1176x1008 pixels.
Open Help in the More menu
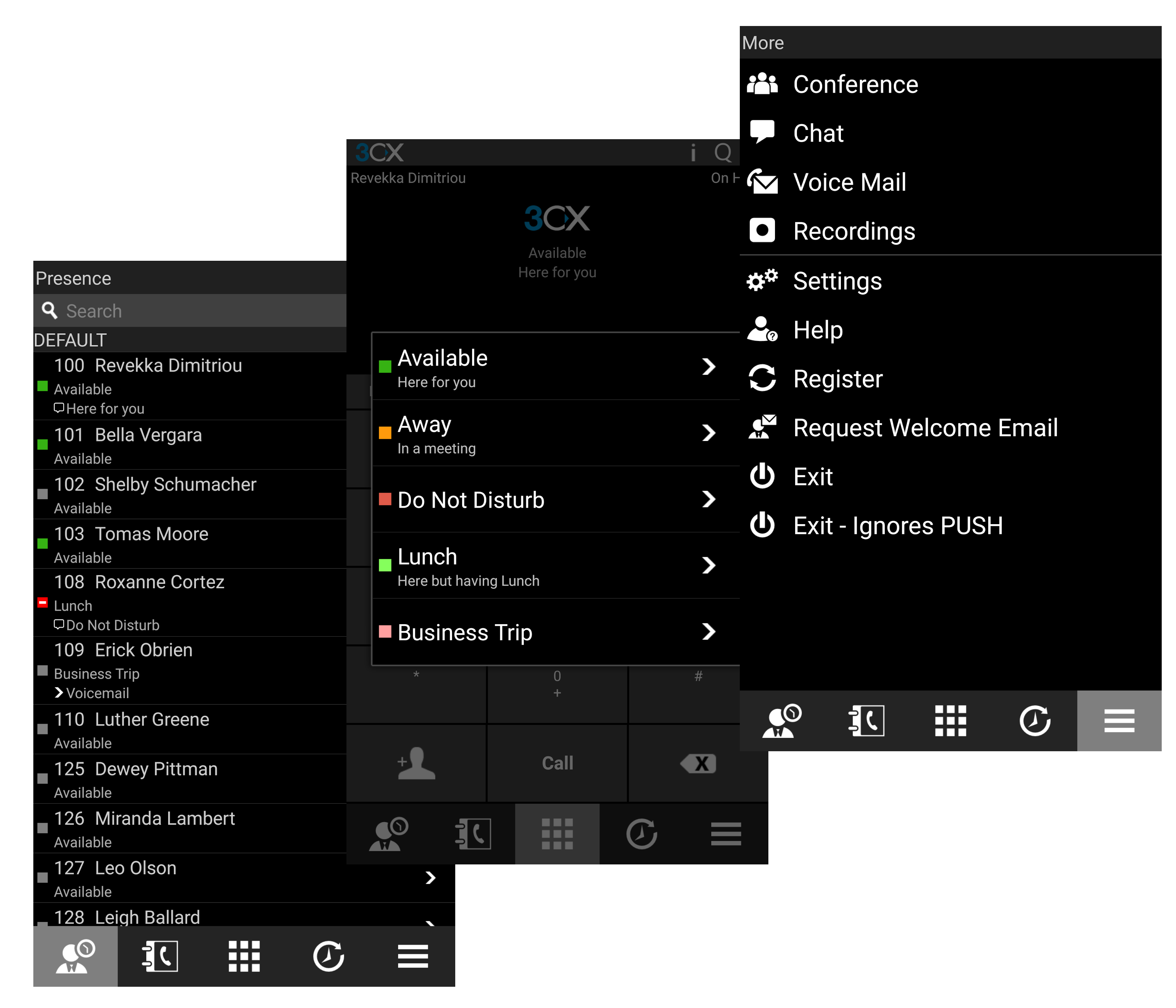pyautogui.click(x=950, y=329)
